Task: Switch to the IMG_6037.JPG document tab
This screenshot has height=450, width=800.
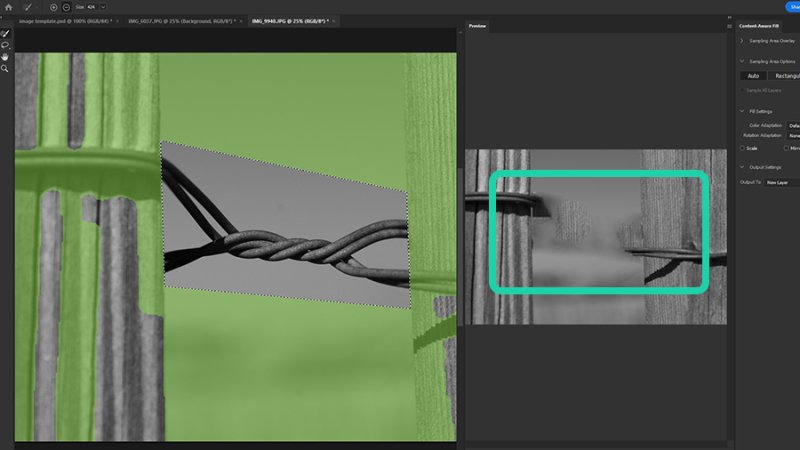Action: point(182,21)
